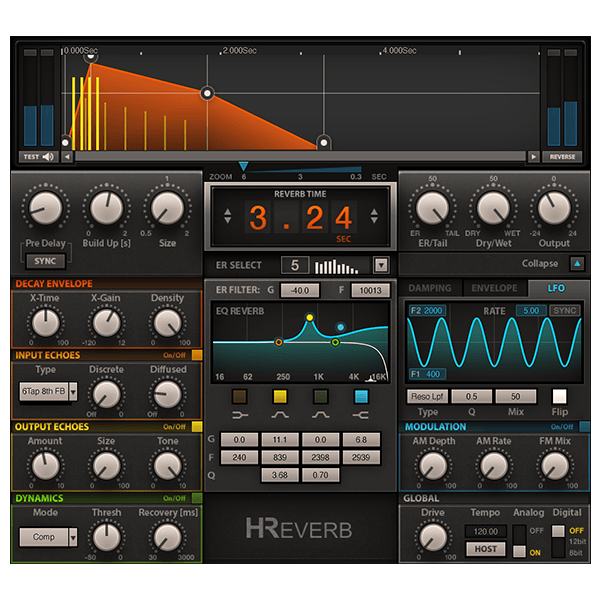600x600 pixels.
Task: Click the yellow EQ node at the peak
Action: click(310, 318)
